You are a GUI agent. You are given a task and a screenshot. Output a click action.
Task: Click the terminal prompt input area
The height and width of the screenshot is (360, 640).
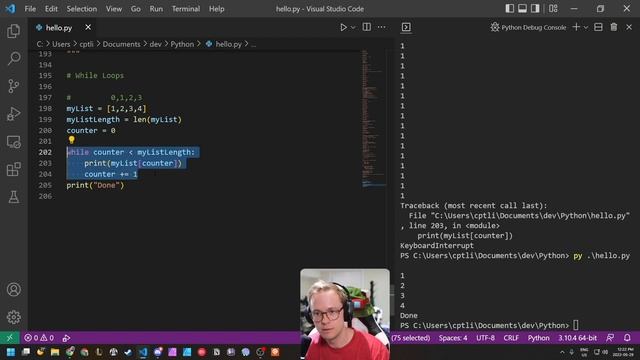[575, 325]
